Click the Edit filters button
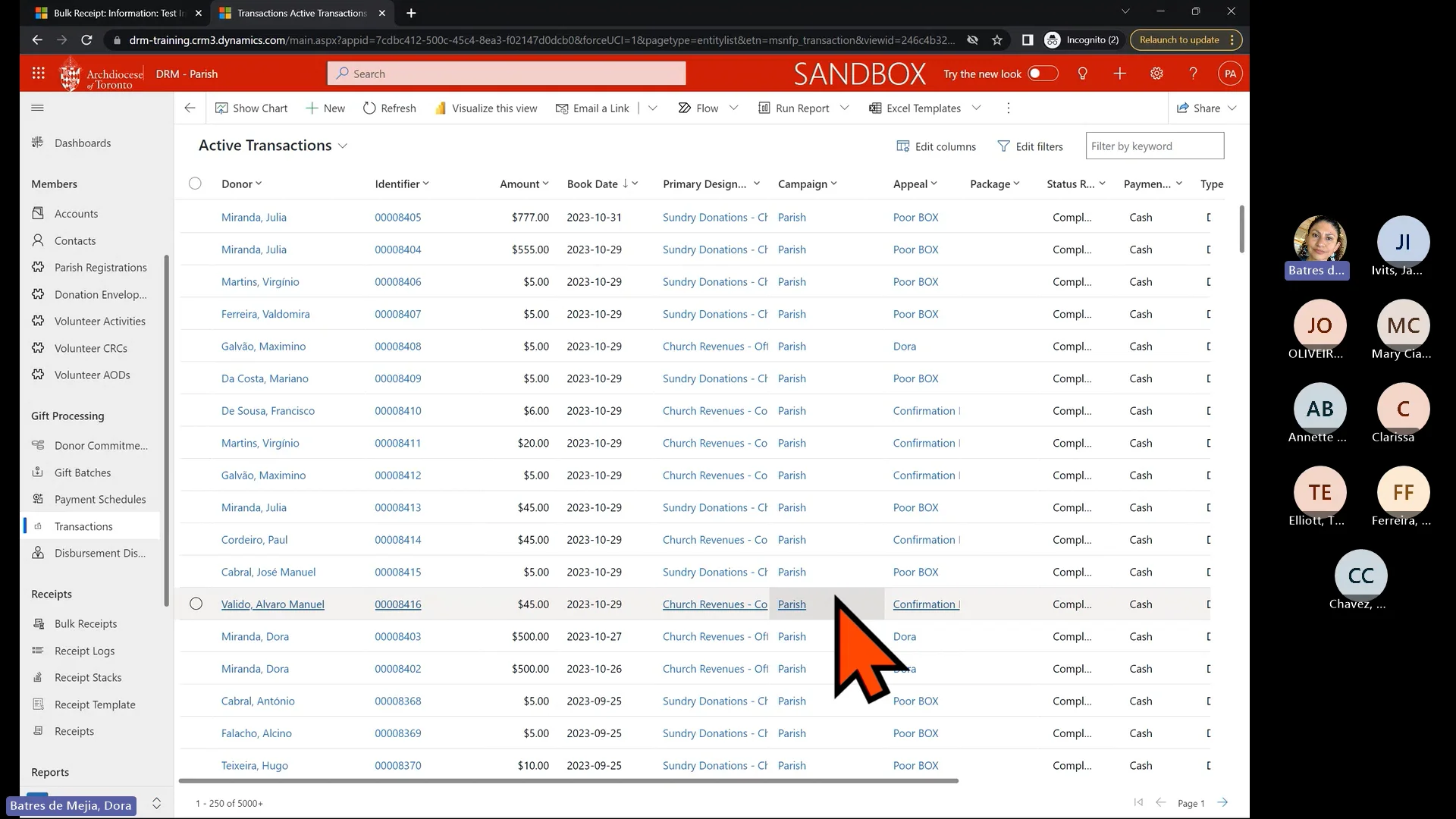This screenshot has width=1456, height=819. [x=1030, y=146]
